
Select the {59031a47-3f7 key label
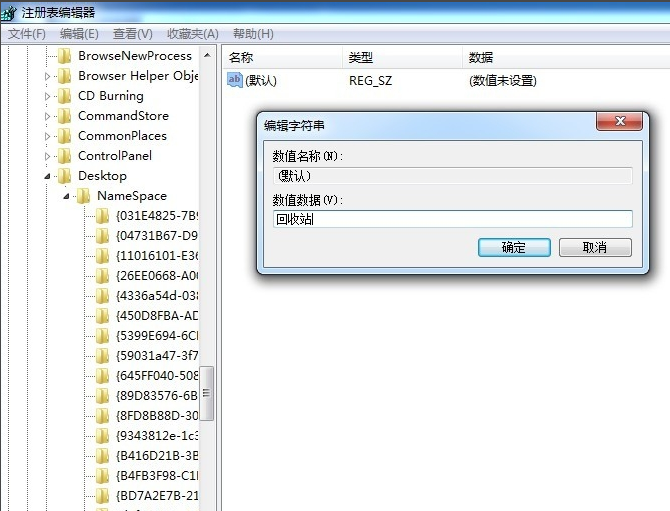157,356
